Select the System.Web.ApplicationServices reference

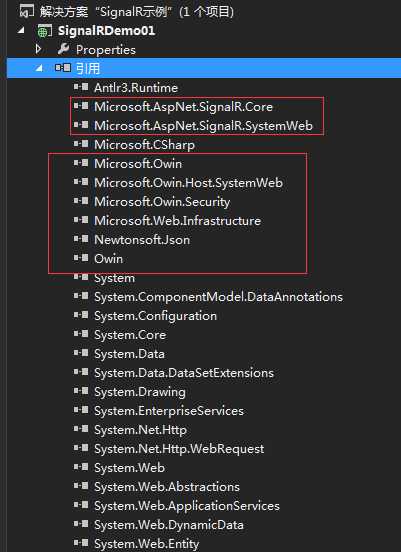[x=187, y=506]
